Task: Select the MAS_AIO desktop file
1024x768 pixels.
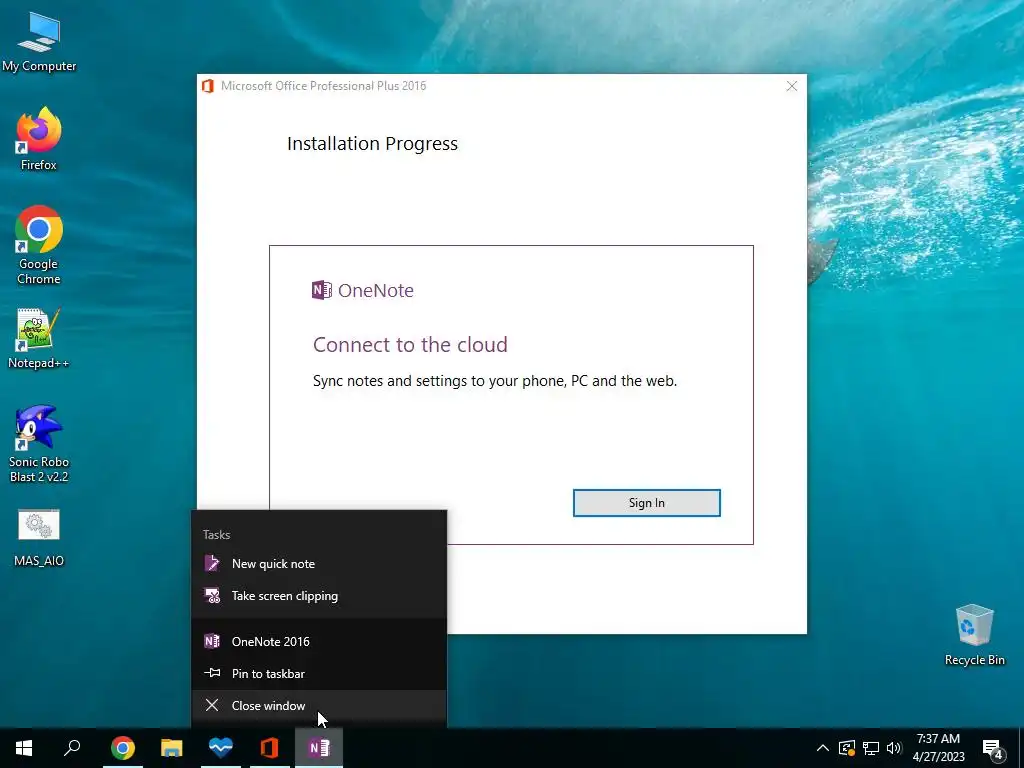Action: 39,537
